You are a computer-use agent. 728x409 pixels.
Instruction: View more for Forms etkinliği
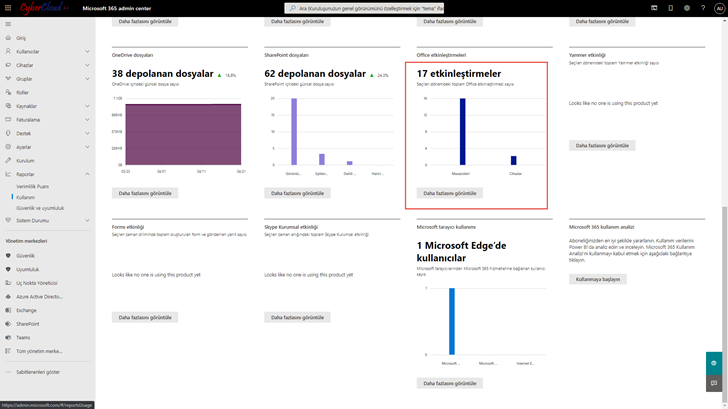[145, 318]
